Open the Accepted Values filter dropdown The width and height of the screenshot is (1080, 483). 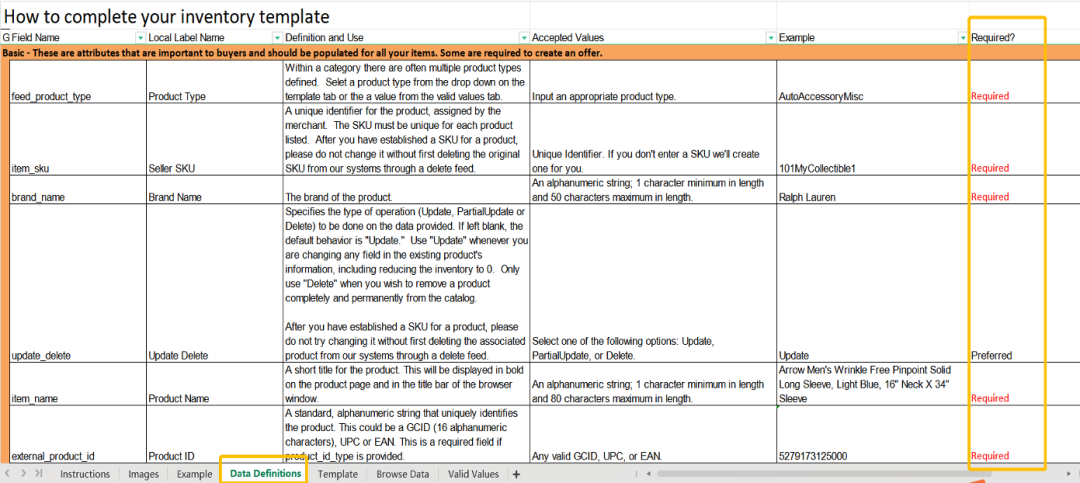pos(770,38)
